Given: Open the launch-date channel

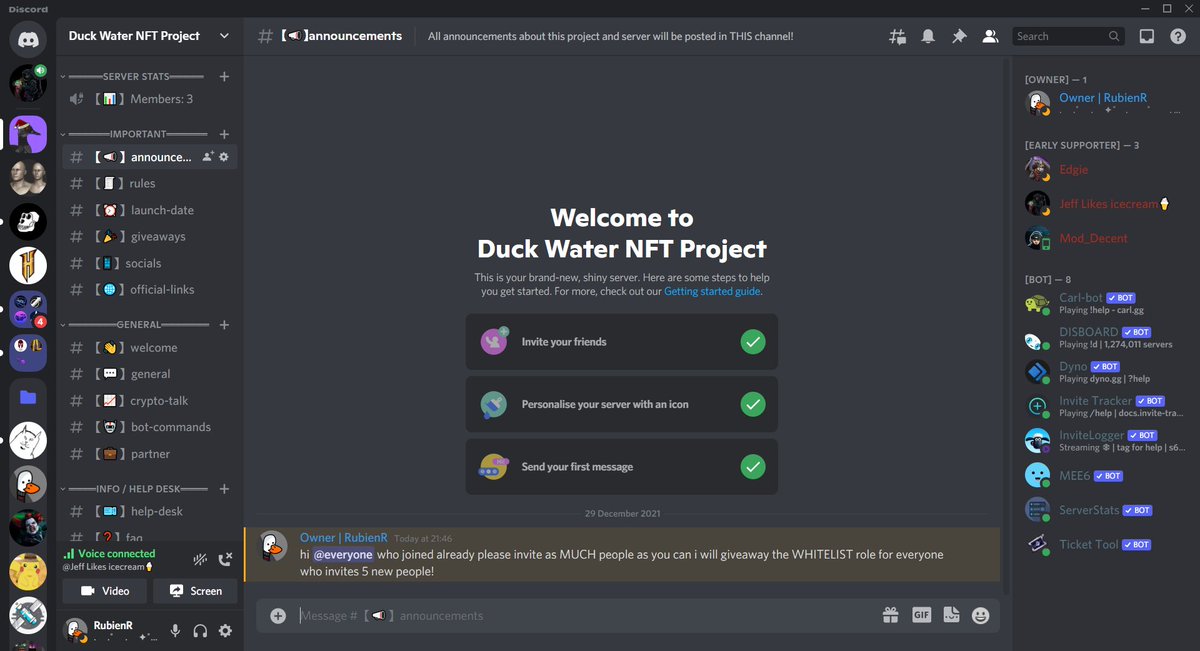Looking at the screenshot, I should pyautogui.click(x=150, y=210).
